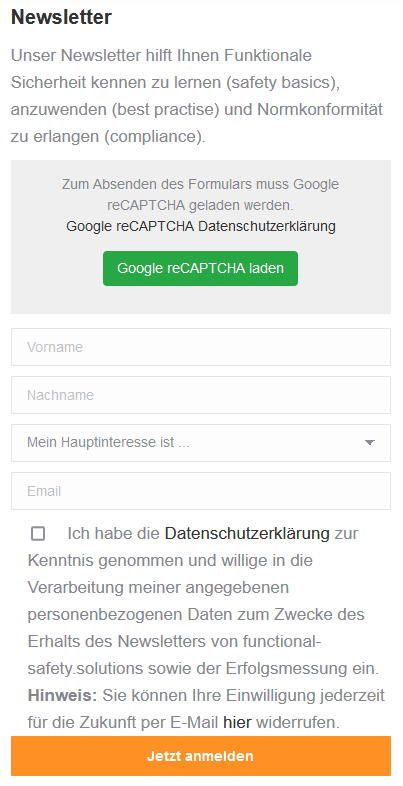Screen dimensions: 403x786
Task: Focus the Nachname input field
Action: tap(201, 395)
